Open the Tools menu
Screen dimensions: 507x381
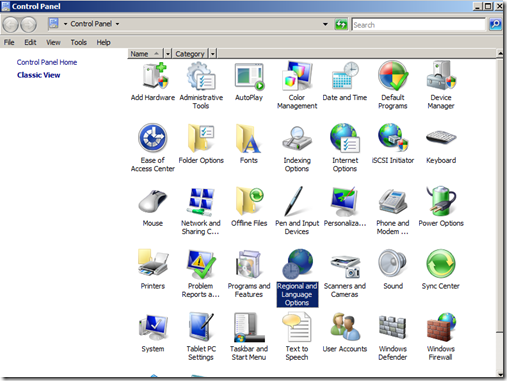(x=79, y=42)
